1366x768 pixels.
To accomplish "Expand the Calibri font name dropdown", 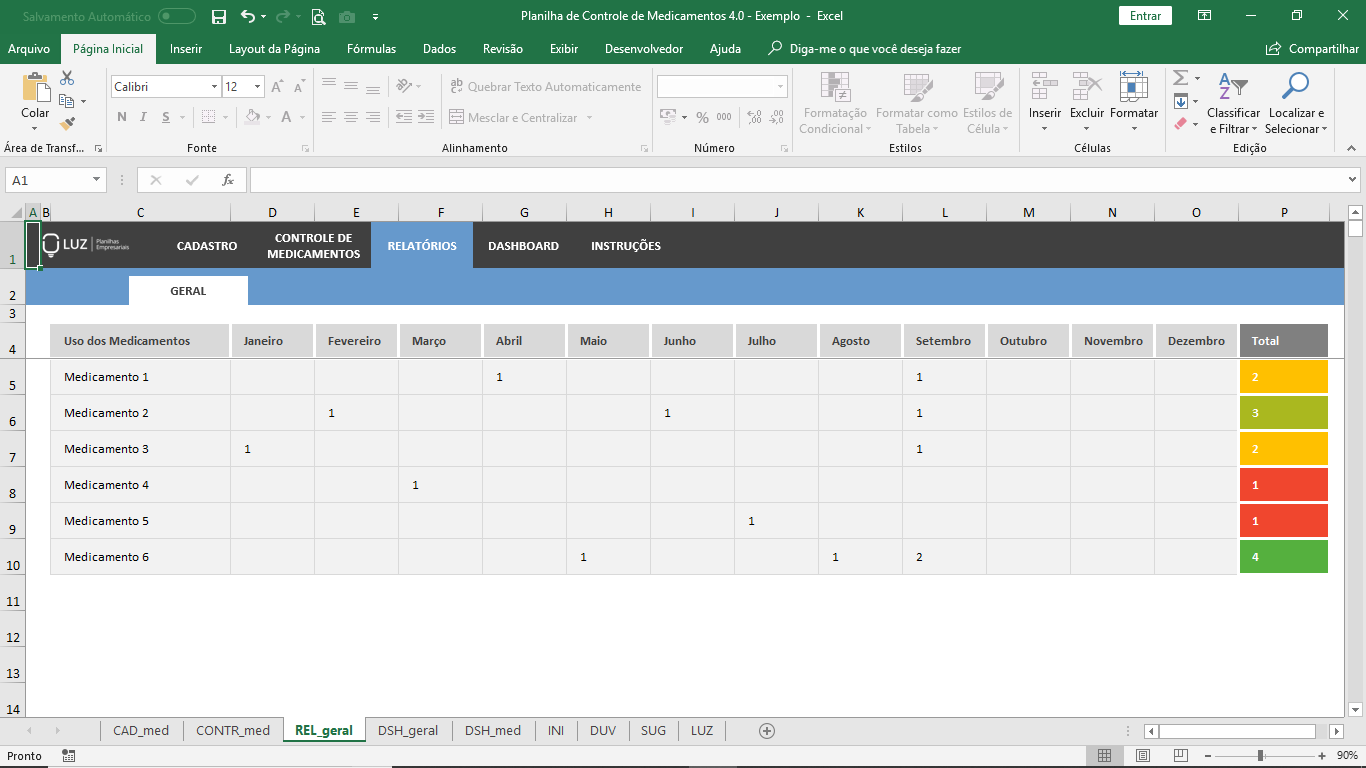I will [214, 87].
